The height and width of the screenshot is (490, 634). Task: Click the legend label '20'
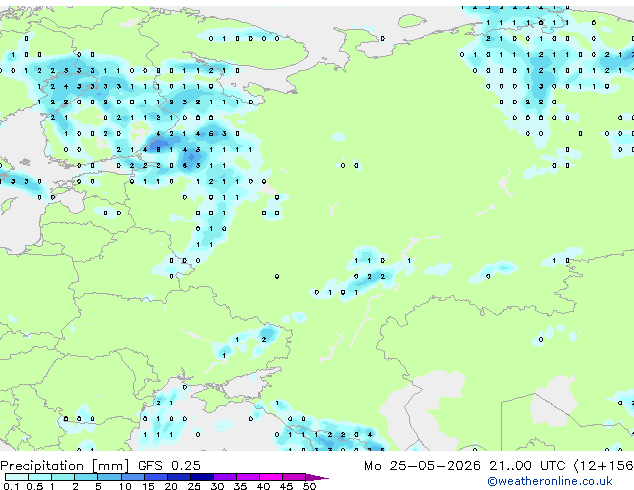coord(171,486)
